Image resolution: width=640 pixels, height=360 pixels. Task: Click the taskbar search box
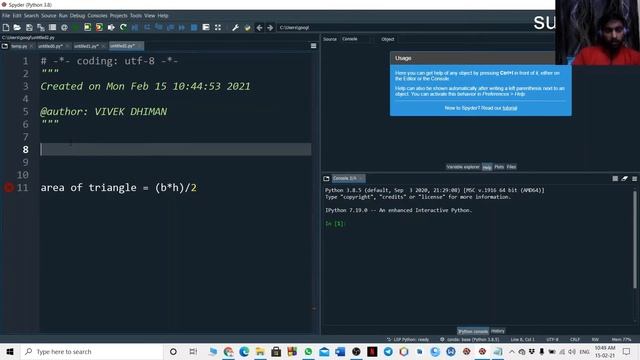point(92,351)
